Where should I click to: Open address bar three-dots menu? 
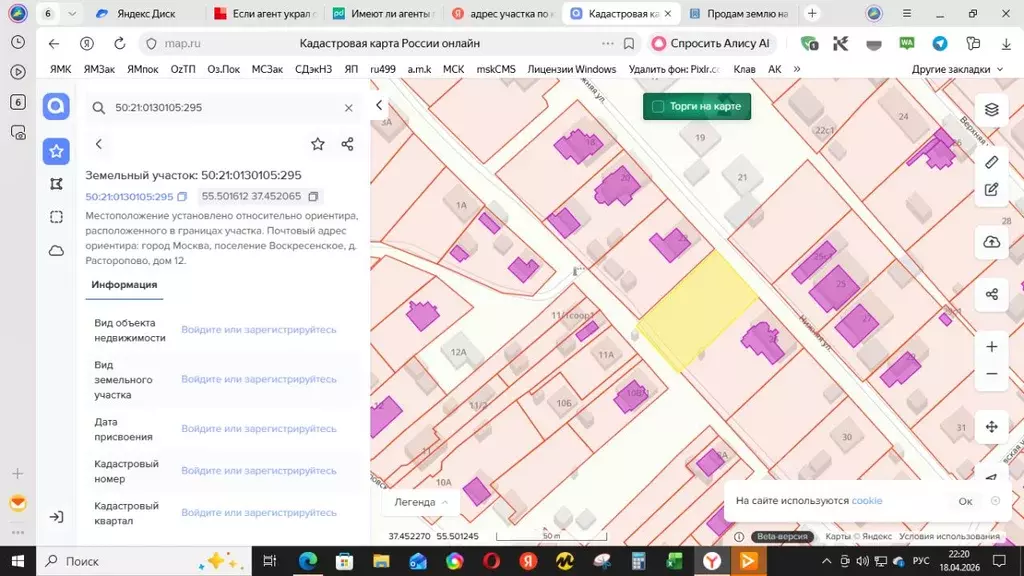(608, 43)
